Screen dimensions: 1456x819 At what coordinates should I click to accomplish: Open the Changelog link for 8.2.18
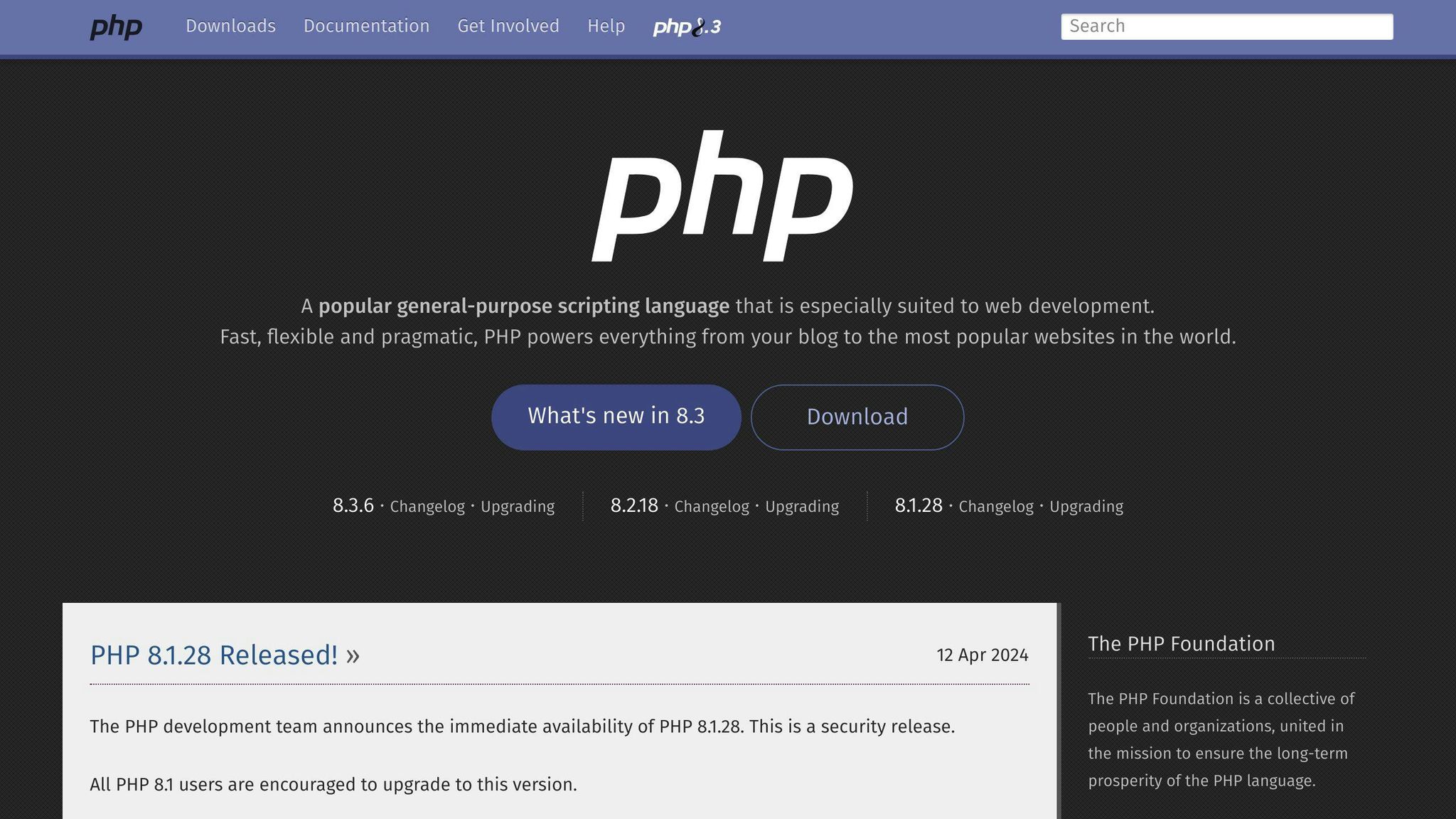point(712,507)
